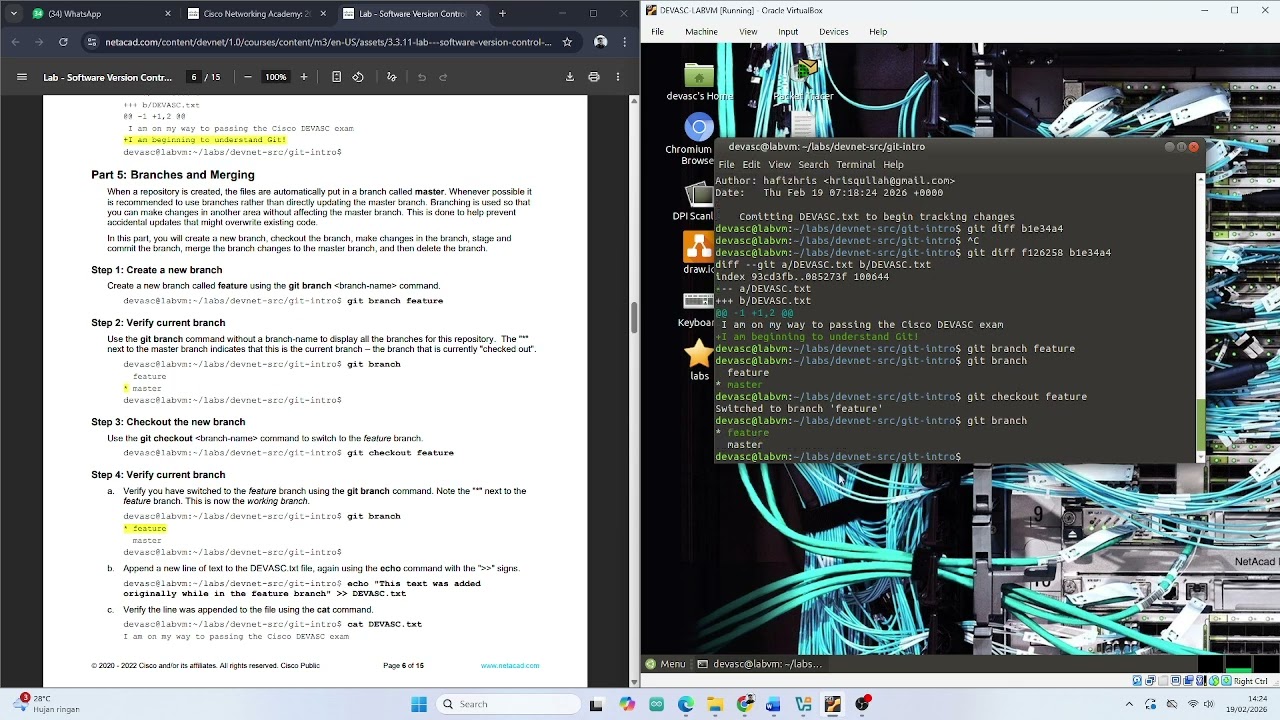This screenshot has width=1280, height=720.
Task: Click "Part 5: Branches and Merging" heading
Action: [x=173, y=175]
